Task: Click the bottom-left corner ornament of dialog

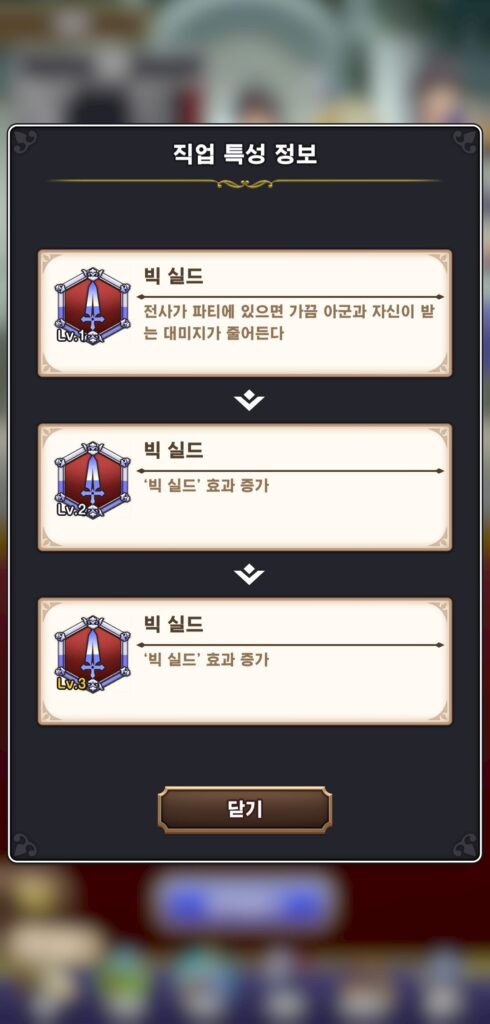Action: (25, 844)
